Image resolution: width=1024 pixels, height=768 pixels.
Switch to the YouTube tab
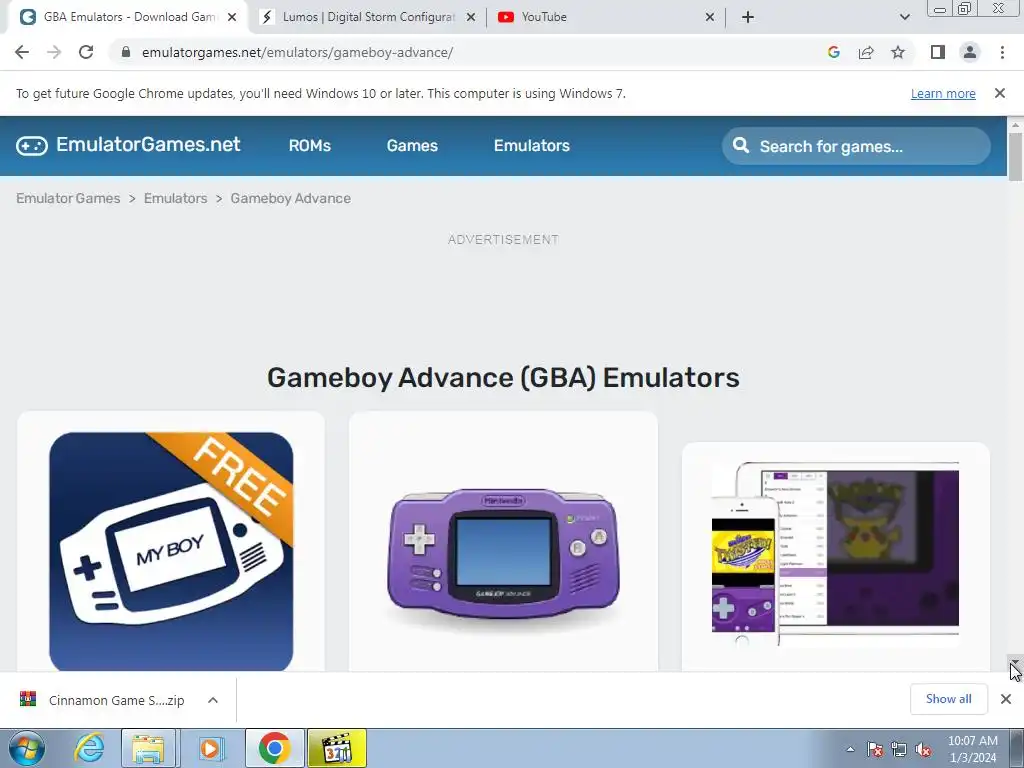[607, 17]
